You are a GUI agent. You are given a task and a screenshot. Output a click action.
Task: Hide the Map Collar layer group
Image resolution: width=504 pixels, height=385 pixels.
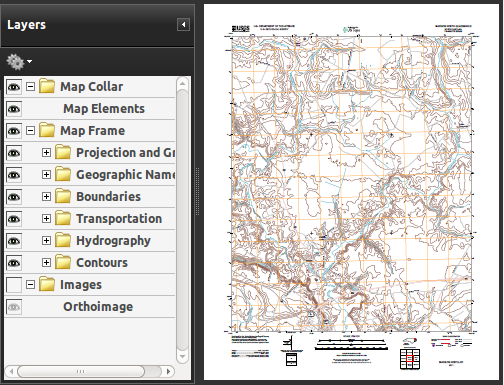tap(14, 87)
